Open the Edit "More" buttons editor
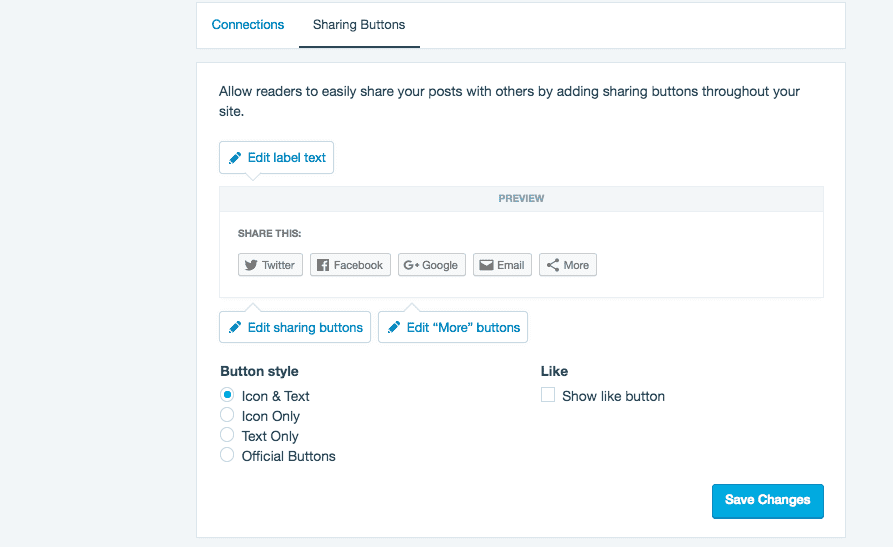Screen dimensions: 893x547 tap(453, 328)
